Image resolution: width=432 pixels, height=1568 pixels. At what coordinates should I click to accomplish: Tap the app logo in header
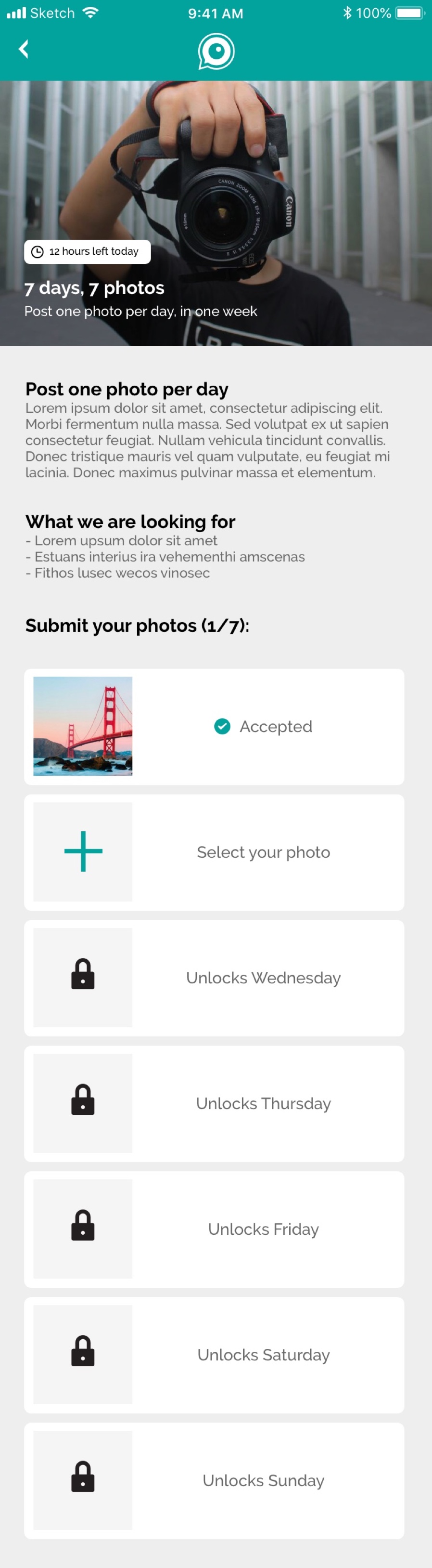[x=216, y=52]
